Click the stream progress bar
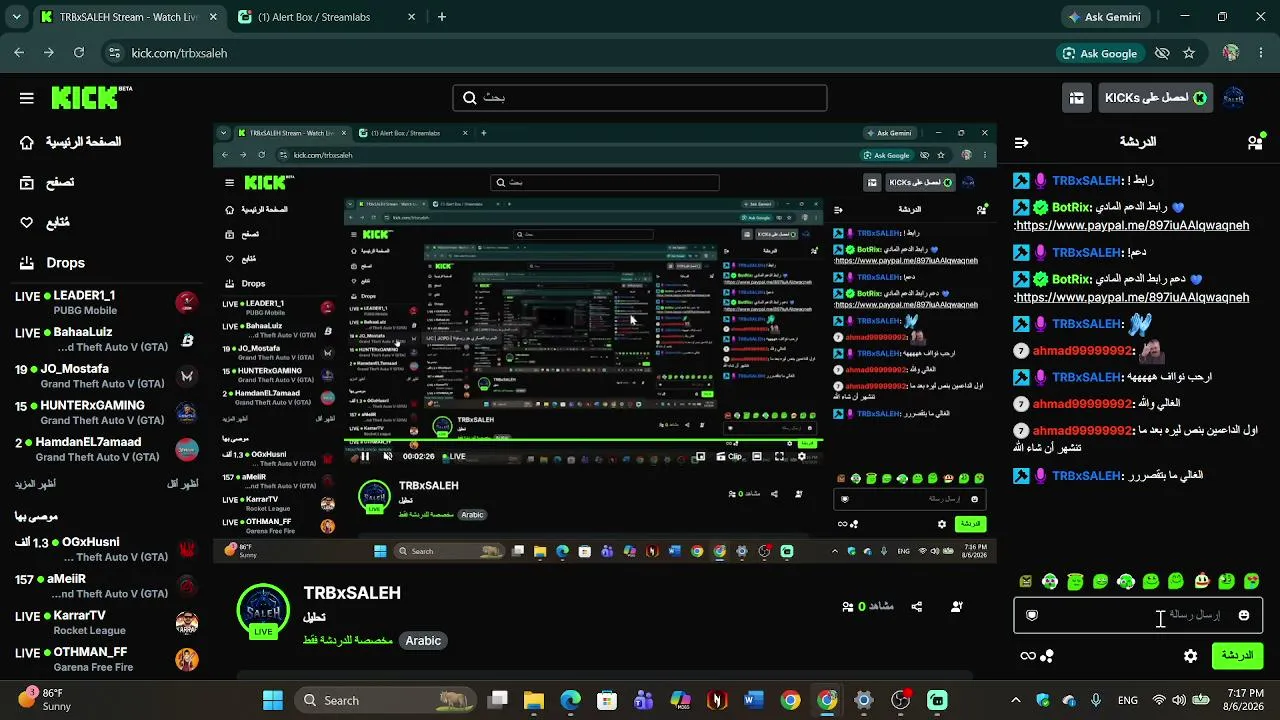This screenshot has width=1280, height=720. (x=583, y=442)
